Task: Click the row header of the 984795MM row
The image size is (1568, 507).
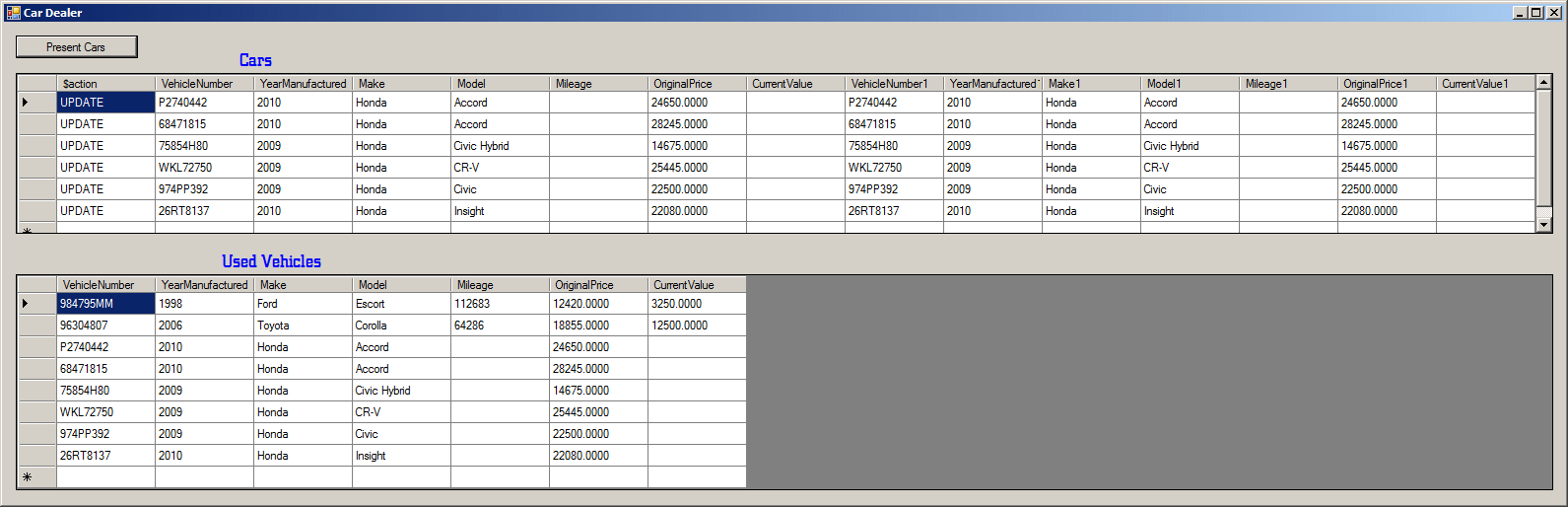Action: [x=37, y=304]
